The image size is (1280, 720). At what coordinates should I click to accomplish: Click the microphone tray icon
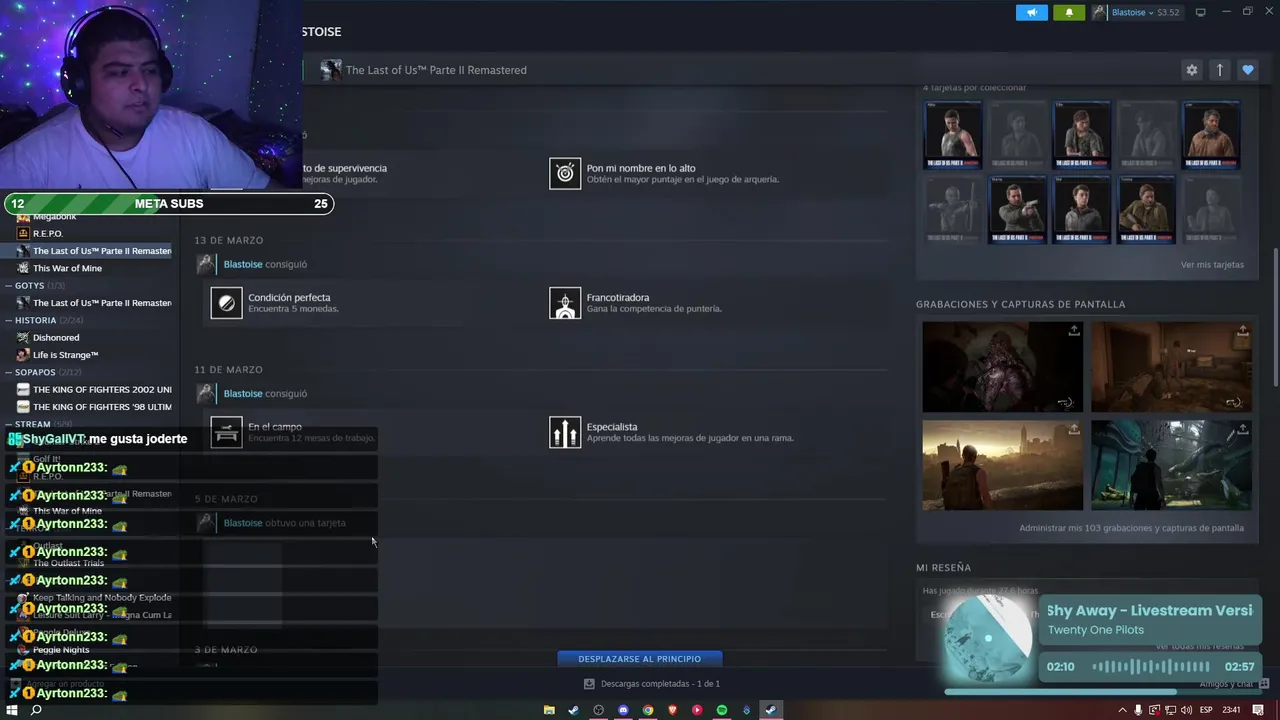(1138, 710)
